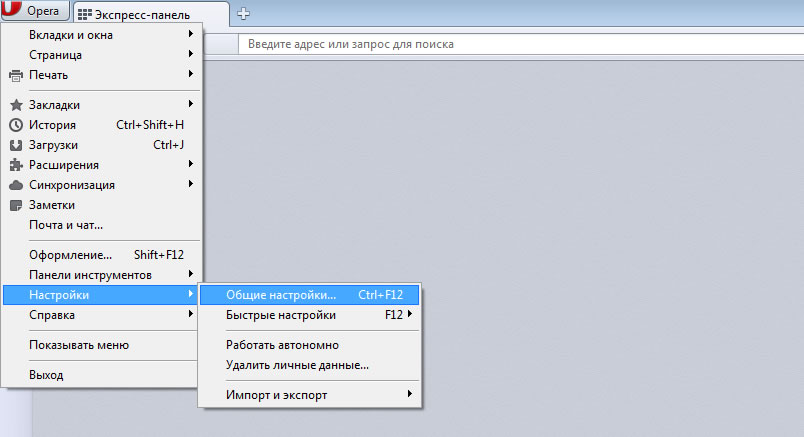Expand arrow next to Быстрые настройки F12
The image size is (804, 437).
[410, 314]
